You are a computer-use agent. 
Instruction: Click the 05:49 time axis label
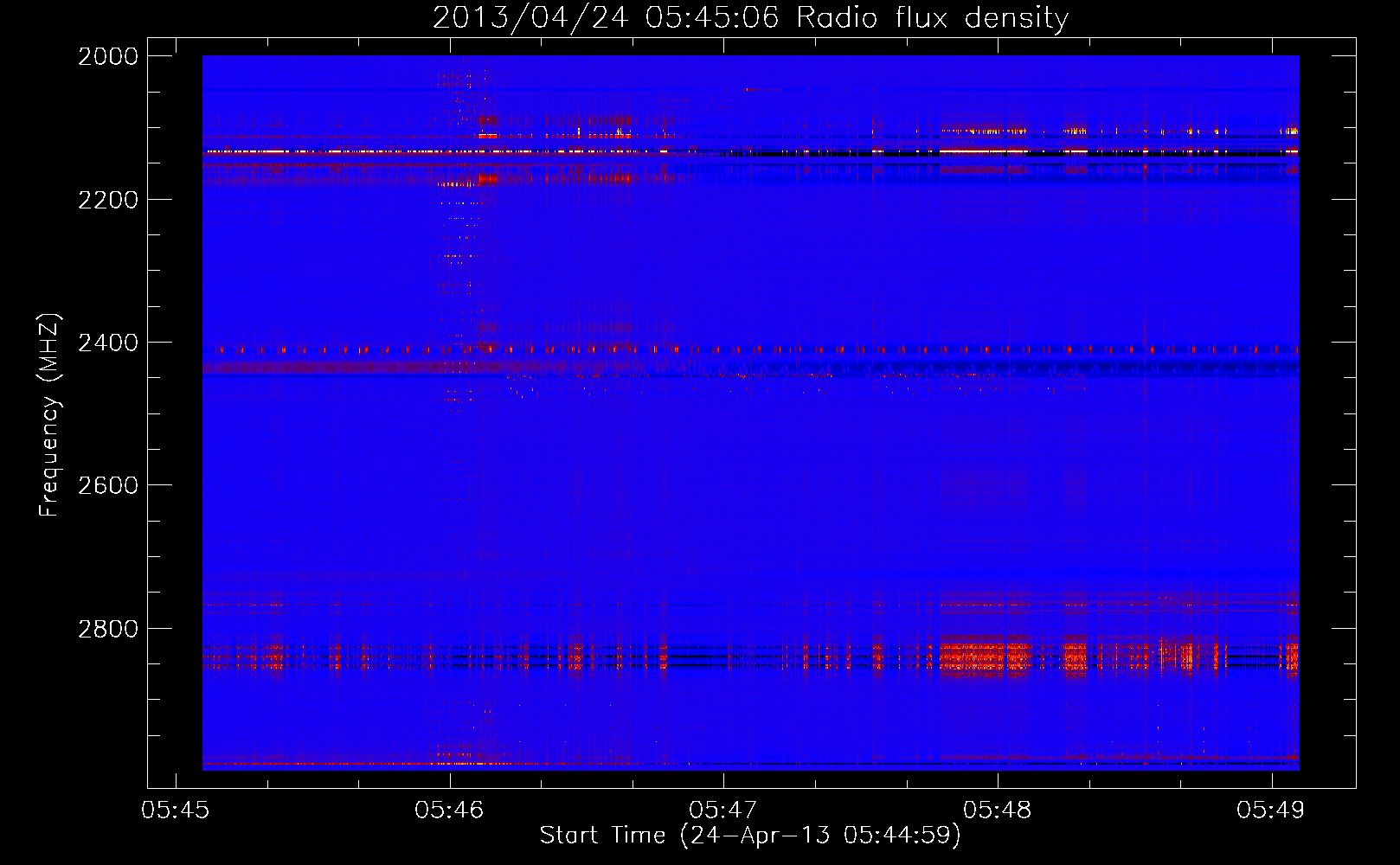point(1271,810)
